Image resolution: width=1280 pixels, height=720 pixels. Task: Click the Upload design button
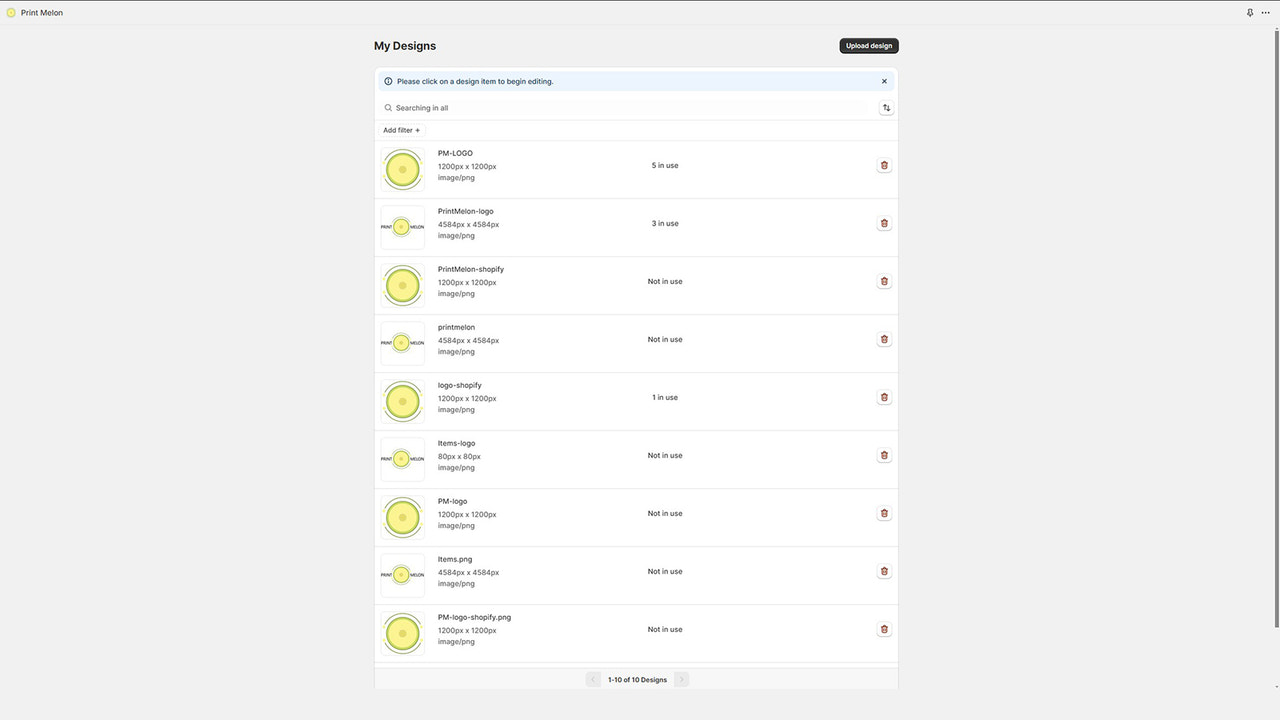tap(868, 45)
